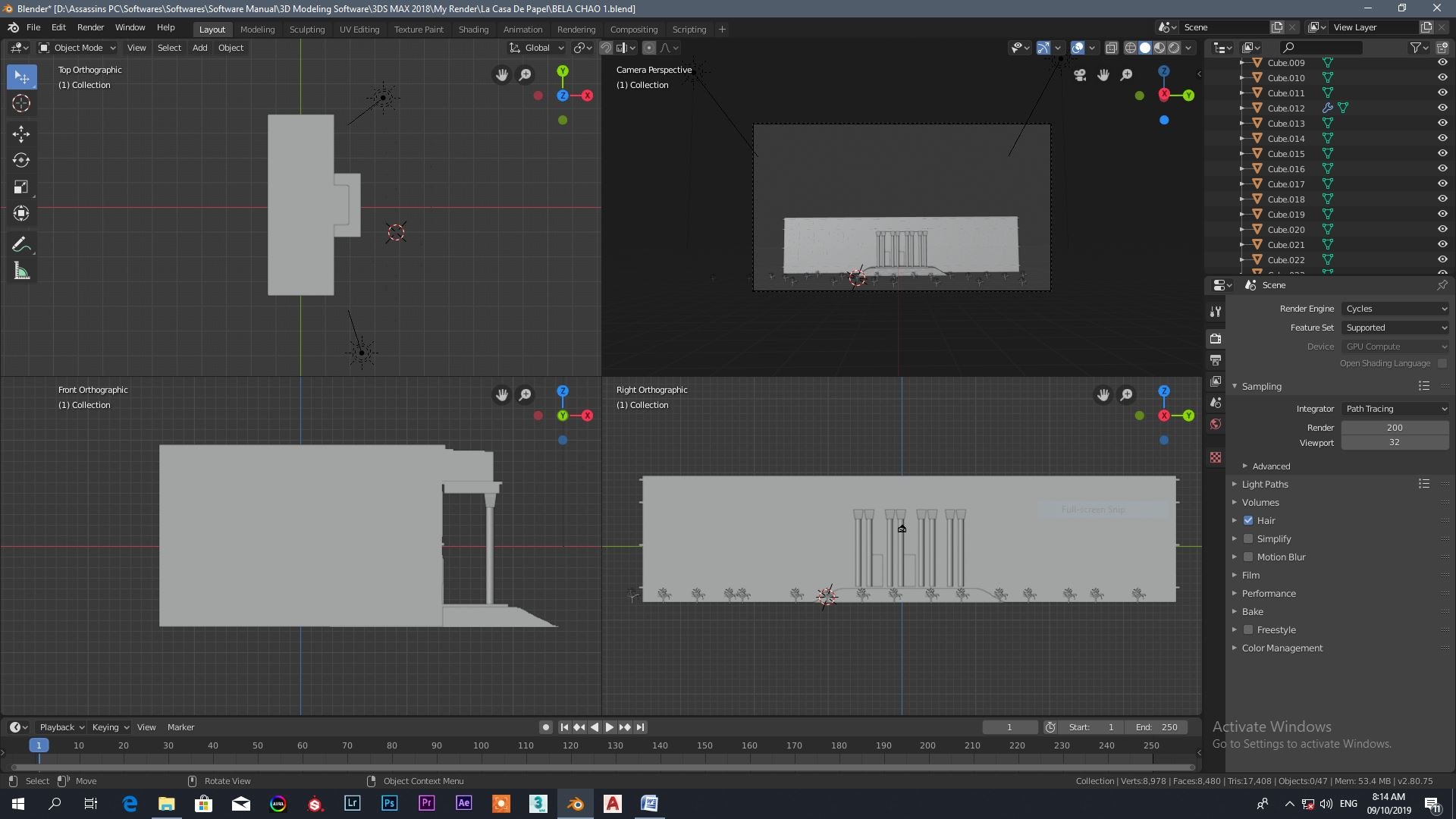Image resolution: width=1456 pixels, height=819 pixels.
Task: Launch Photoshop from the Windows taskbar
Action: 389,803
